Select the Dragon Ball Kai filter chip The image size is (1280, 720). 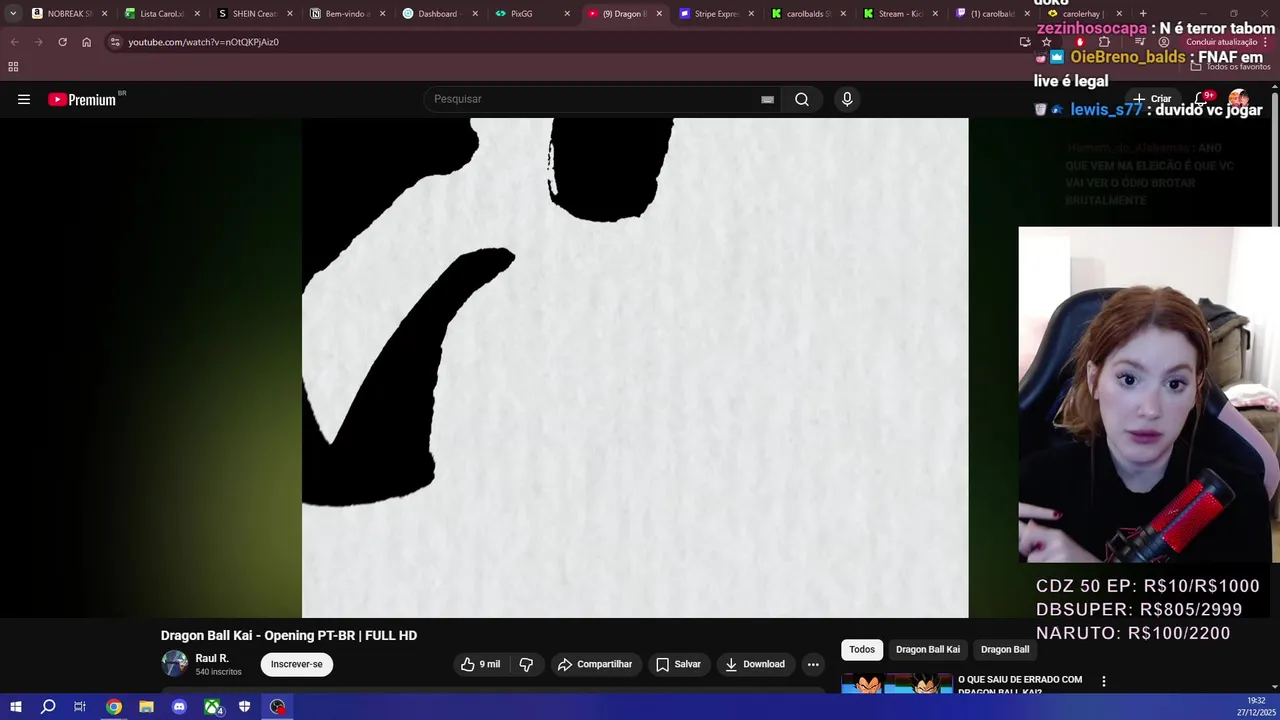coord(928,650)
